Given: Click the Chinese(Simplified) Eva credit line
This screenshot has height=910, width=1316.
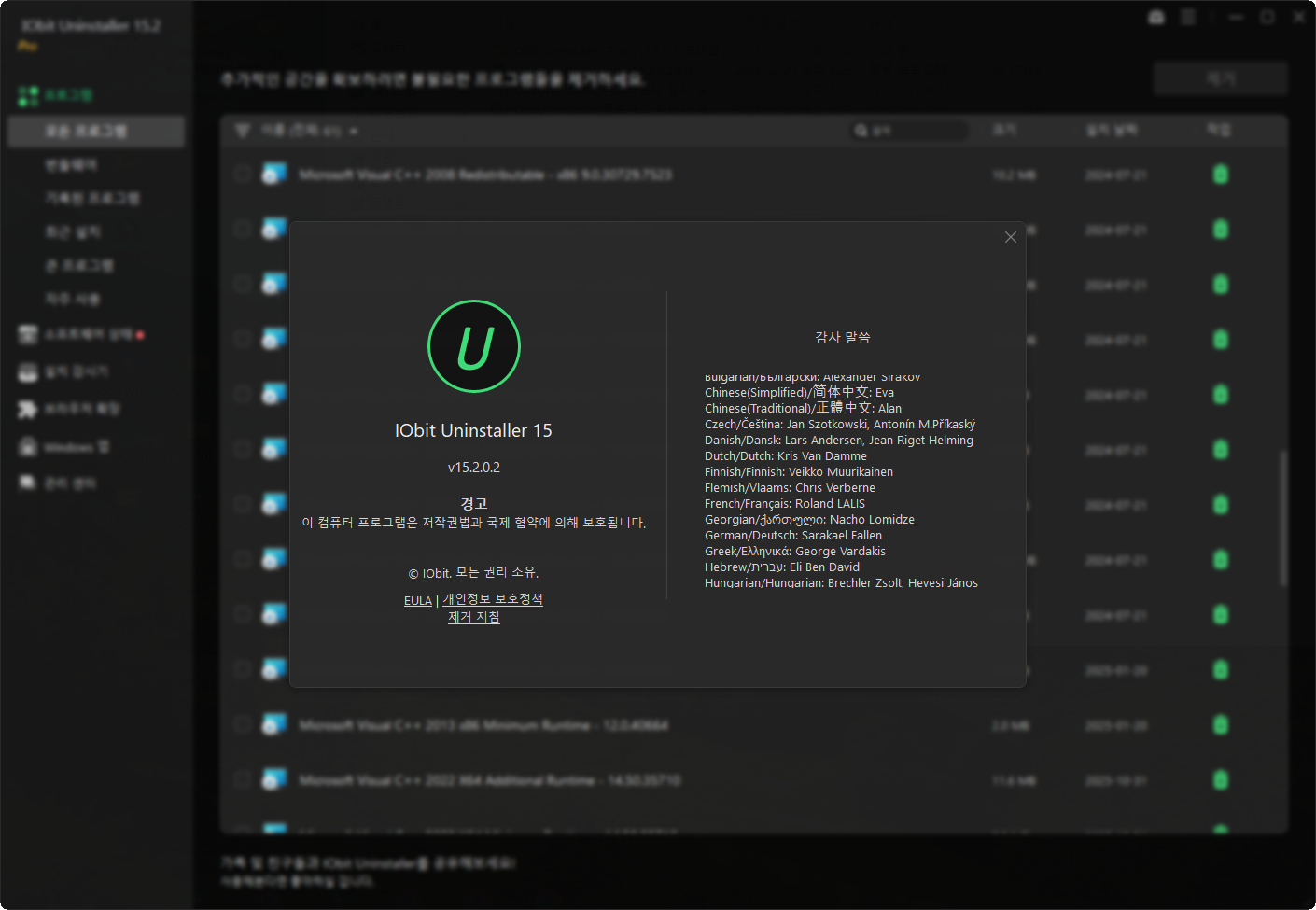Looking at the screenshot, I should (799, 392).
